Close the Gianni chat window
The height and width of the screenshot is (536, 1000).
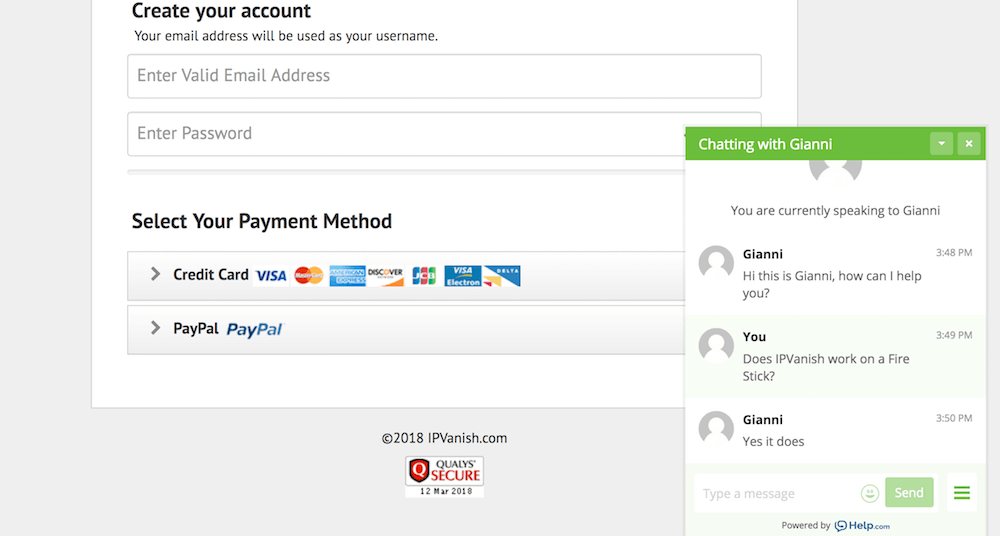[x=969, y=144]
